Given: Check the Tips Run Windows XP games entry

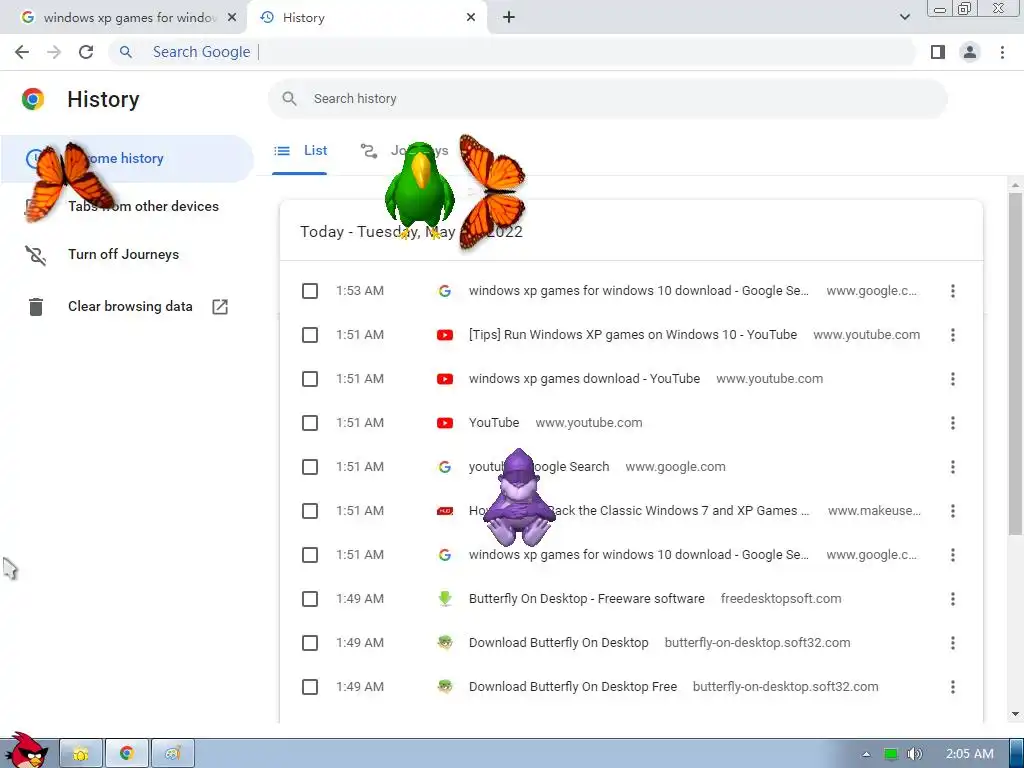Looking at the screenshot, I should pyautogui.click(x=310, y=335).
